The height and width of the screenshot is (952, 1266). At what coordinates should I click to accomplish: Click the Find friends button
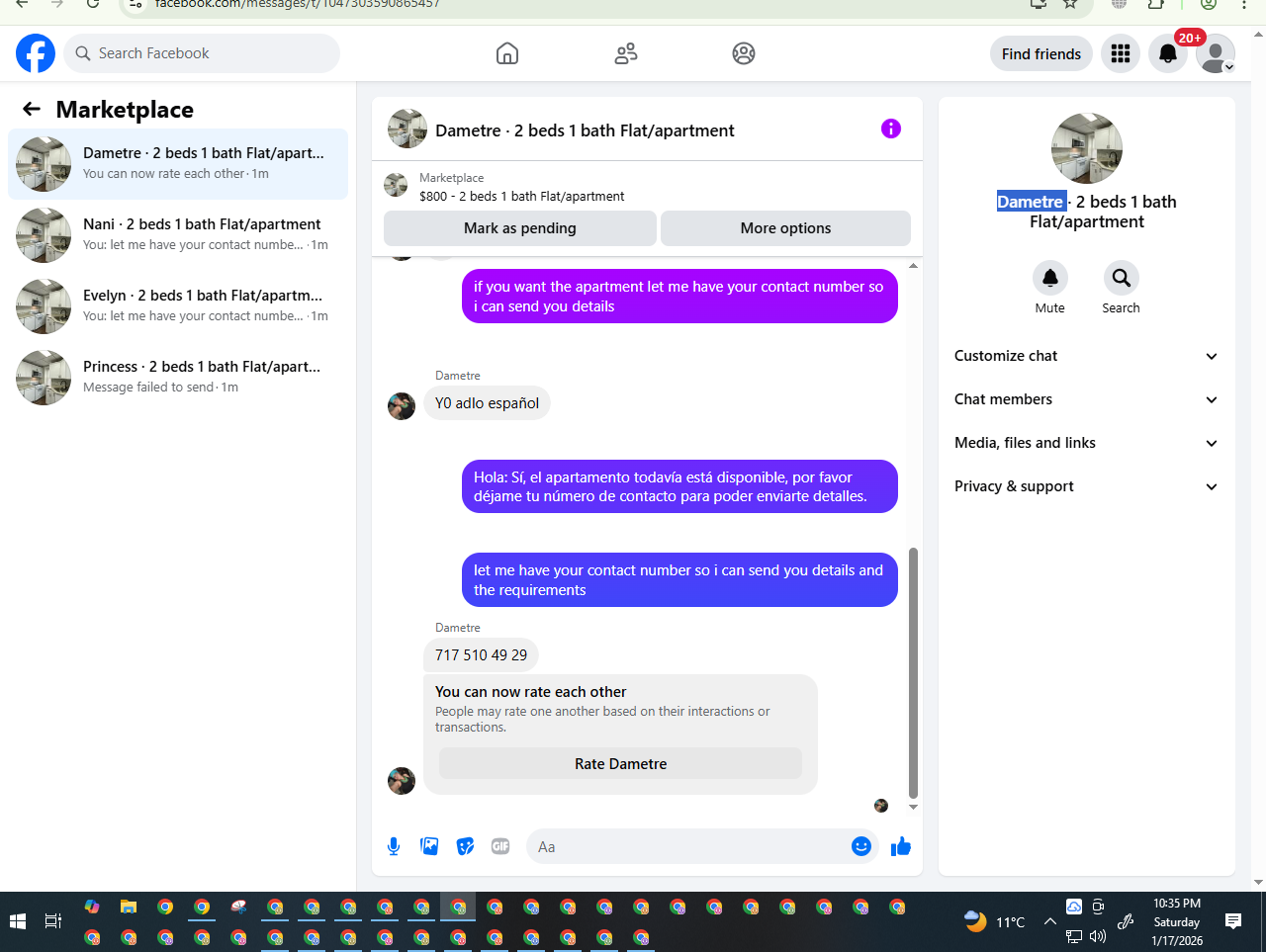tap(1041, 53)
